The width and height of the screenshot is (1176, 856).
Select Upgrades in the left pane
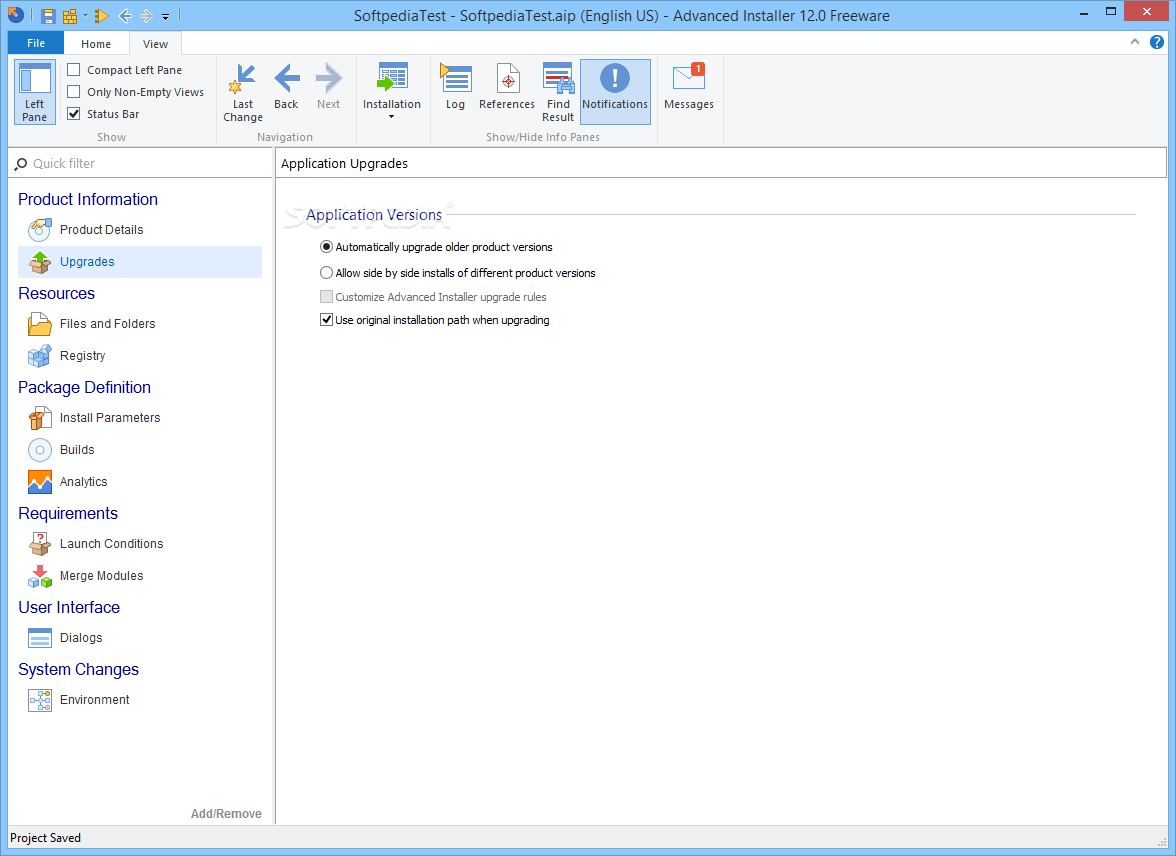click(x=140, y=262)
